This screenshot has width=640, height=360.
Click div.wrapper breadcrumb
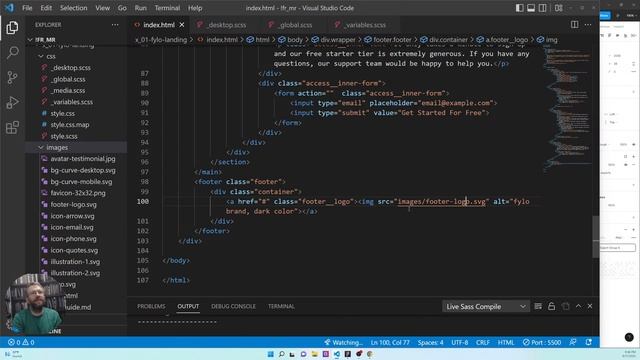point(333,40)
